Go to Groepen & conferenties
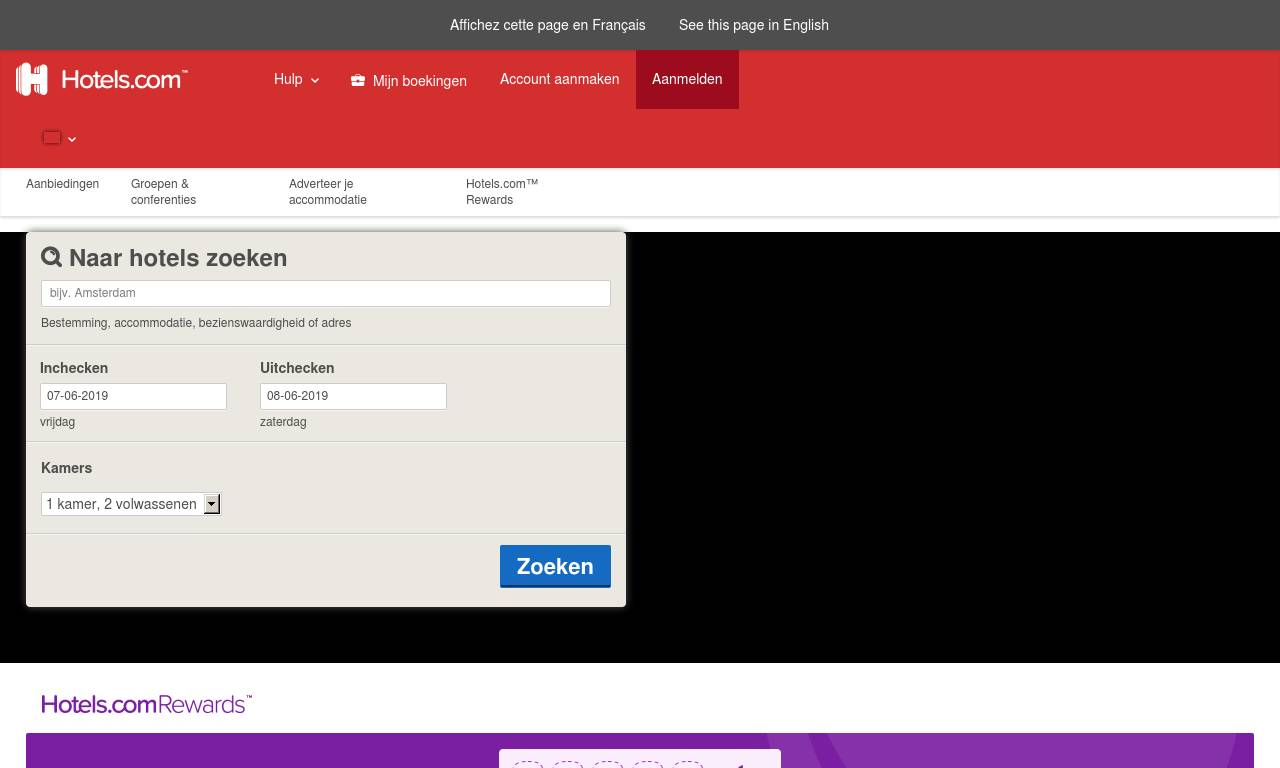Viewport: 1280px width, 768px height. 163,191
